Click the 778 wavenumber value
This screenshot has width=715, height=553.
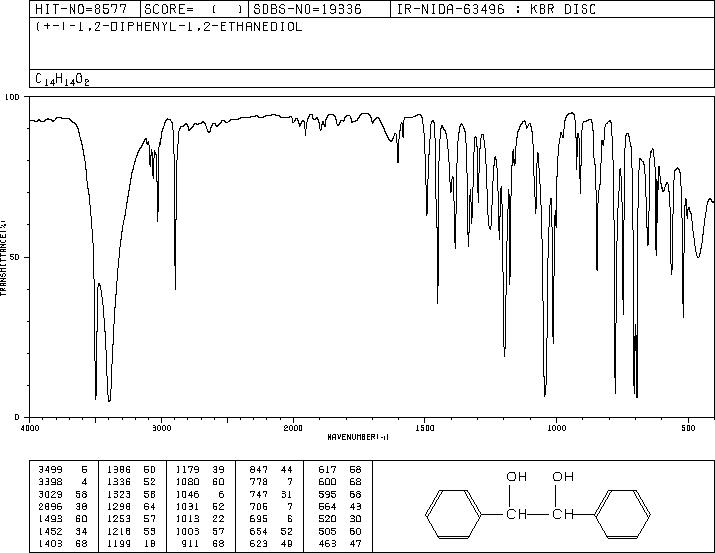point(259,482)
